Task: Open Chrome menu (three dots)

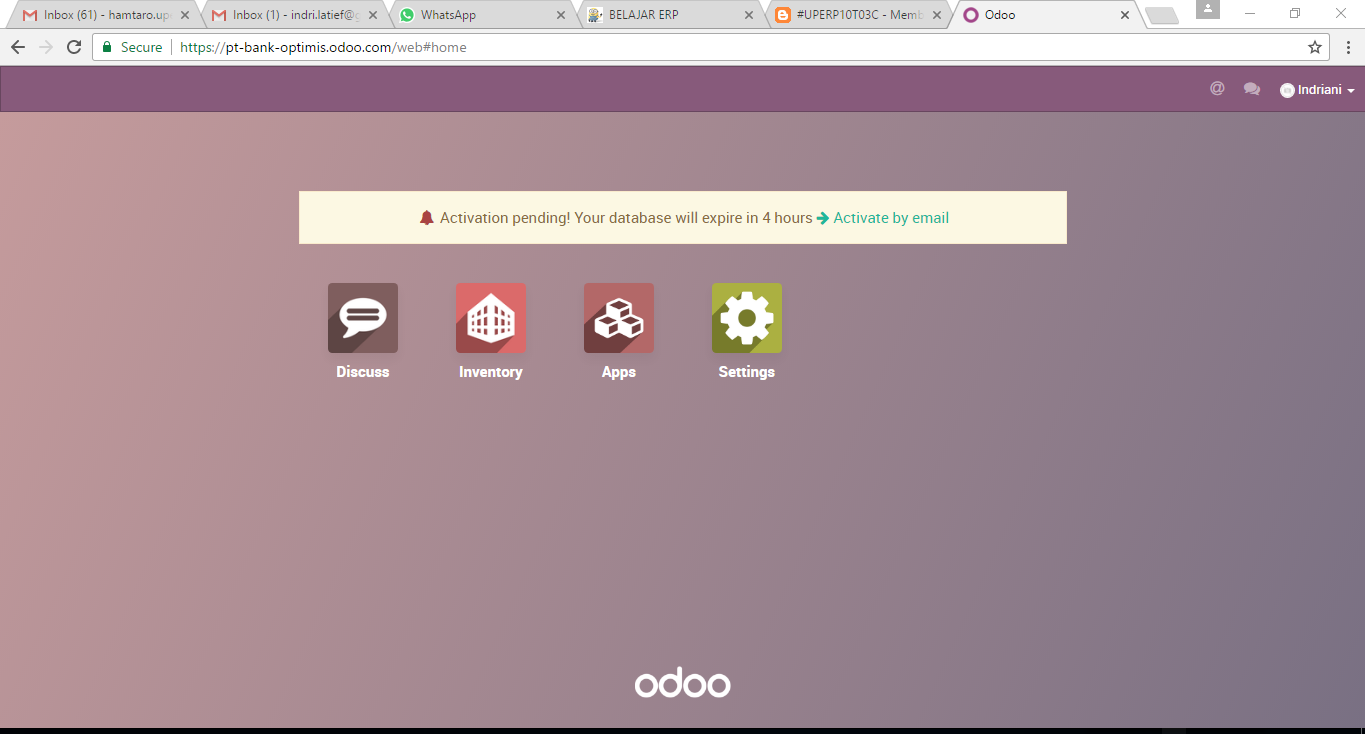Action: 1347,47
